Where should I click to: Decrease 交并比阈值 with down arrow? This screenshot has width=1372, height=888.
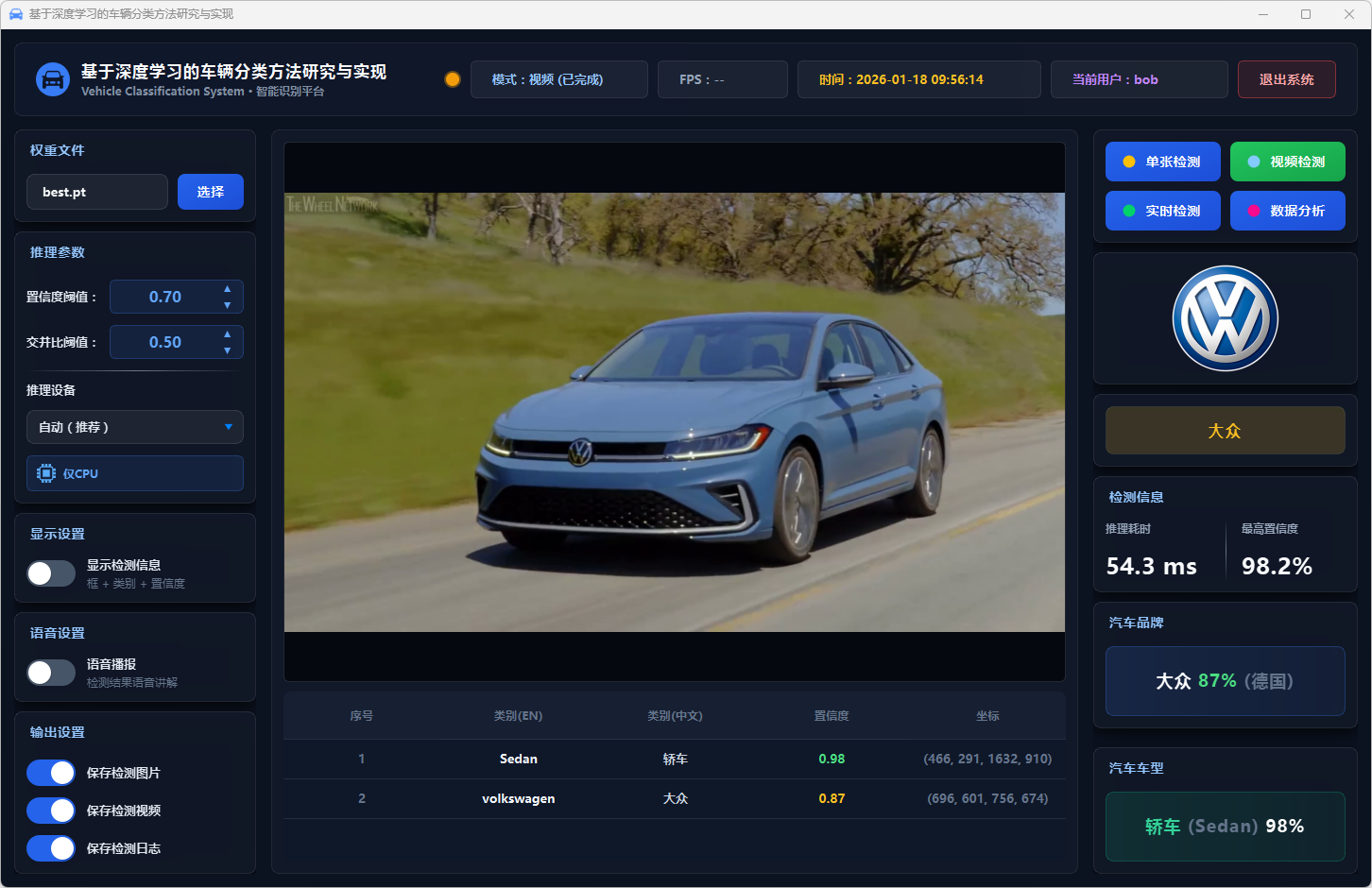tap(227, 350)
